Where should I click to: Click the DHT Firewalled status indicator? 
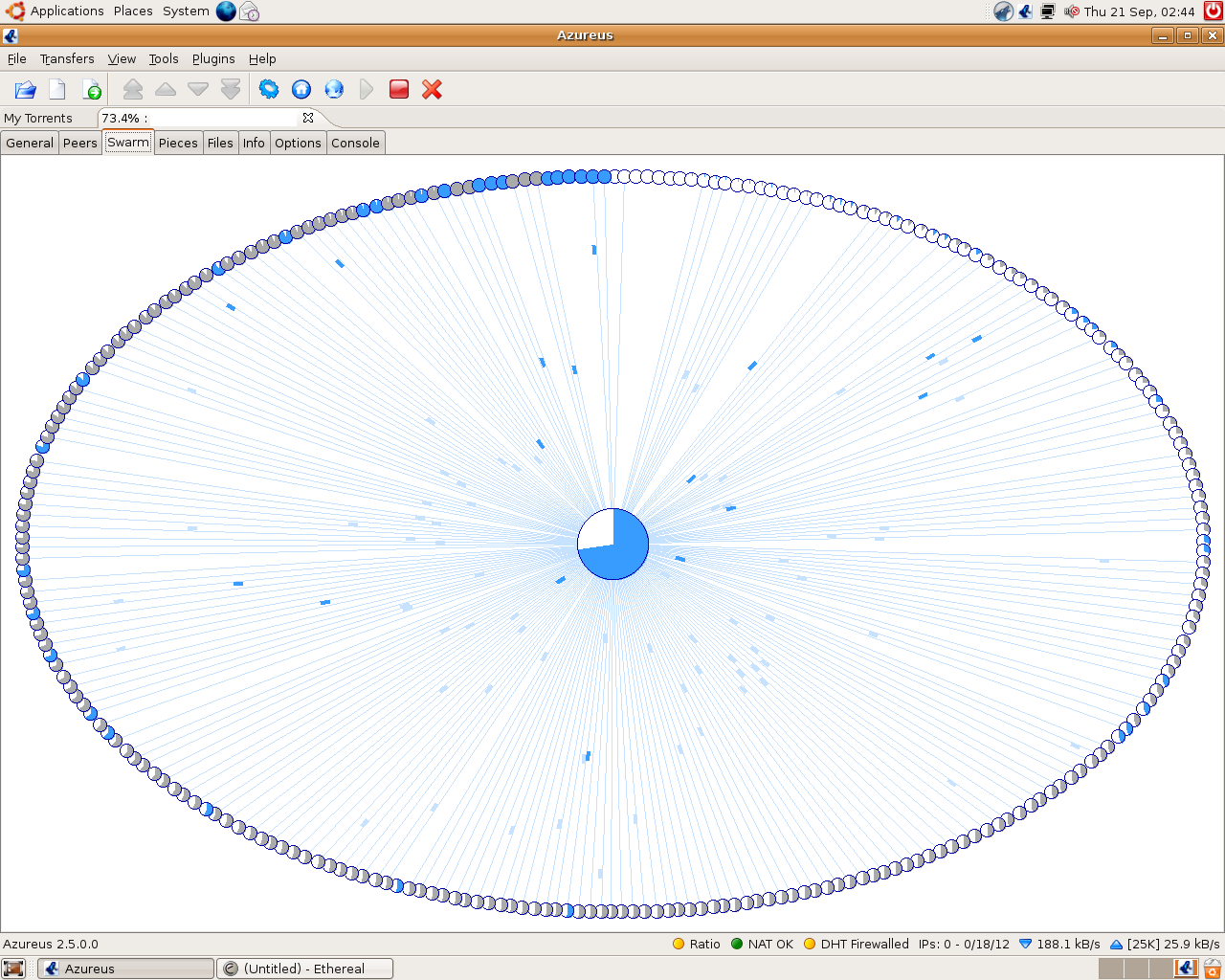point(857,945)
